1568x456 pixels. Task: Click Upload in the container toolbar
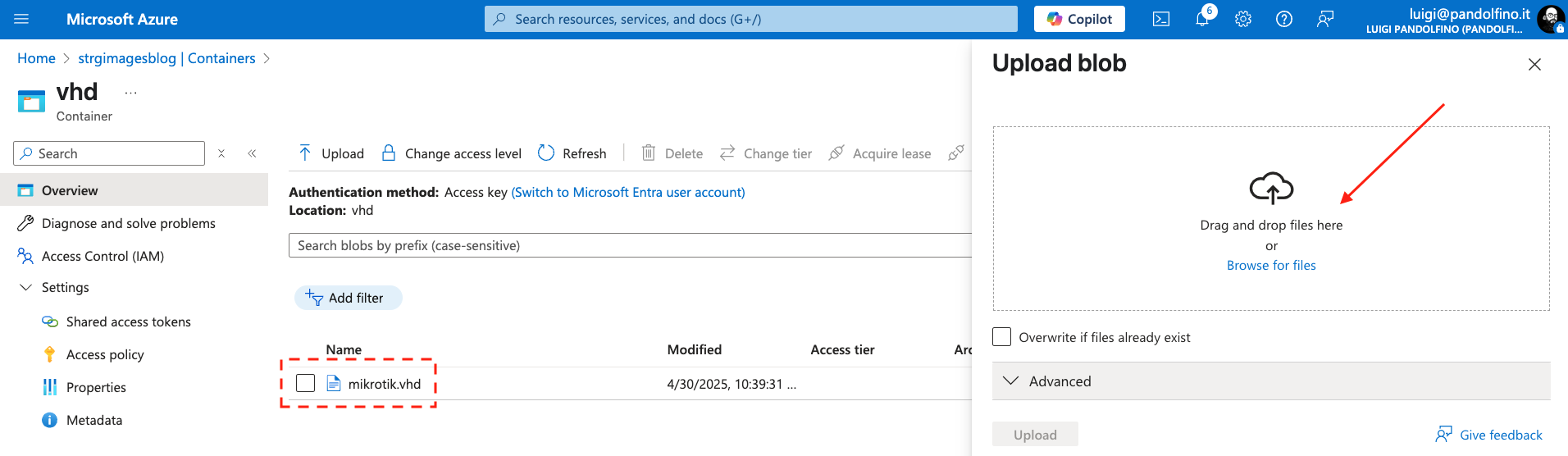332,153
